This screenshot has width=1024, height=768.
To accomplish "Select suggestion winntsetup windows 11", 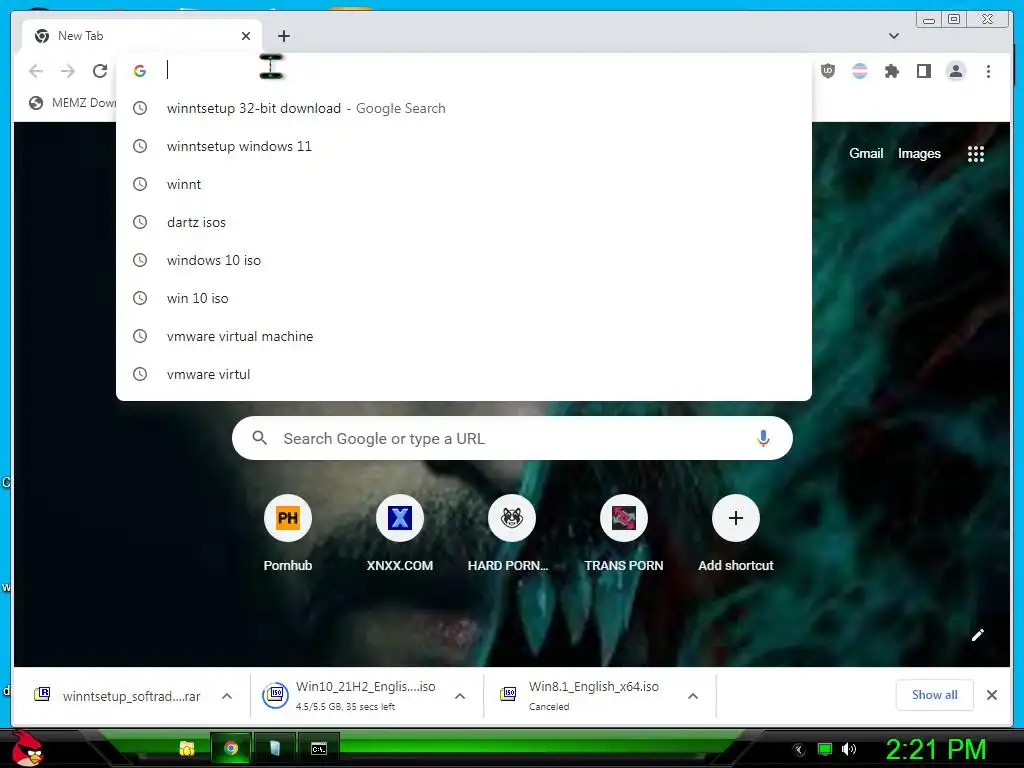I will 464,146.
